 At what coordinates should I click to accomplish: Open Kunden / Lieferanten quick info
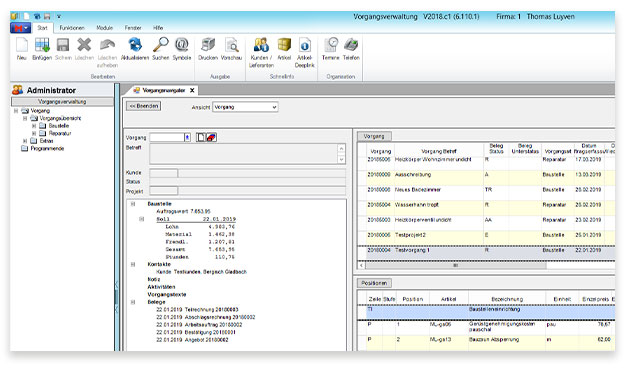261,45
